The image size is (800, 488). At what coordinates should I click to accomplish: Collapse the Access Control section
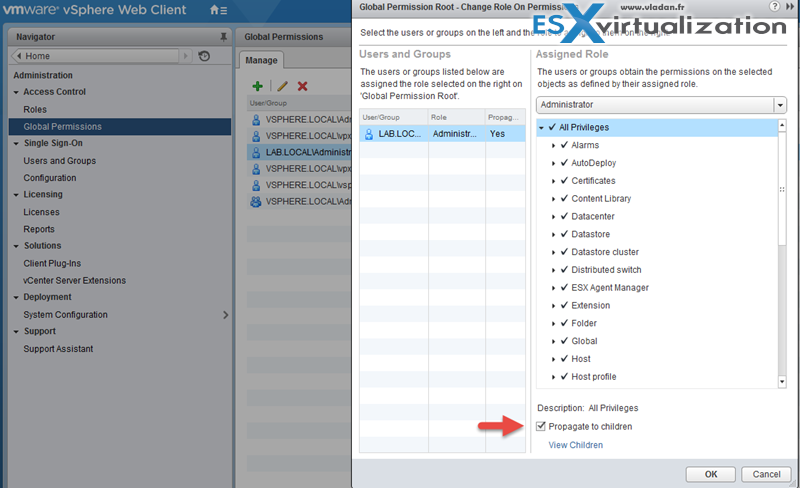(x=16, y=92)
